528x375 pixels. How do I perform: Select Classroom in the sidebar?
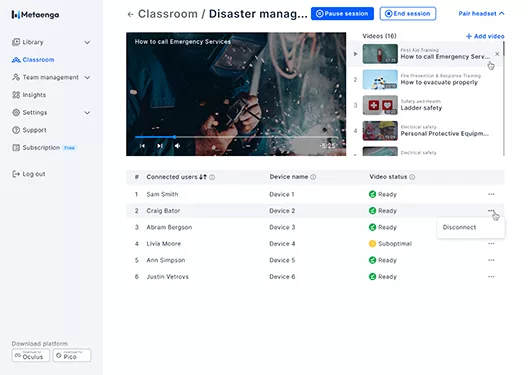pos(33,60)
